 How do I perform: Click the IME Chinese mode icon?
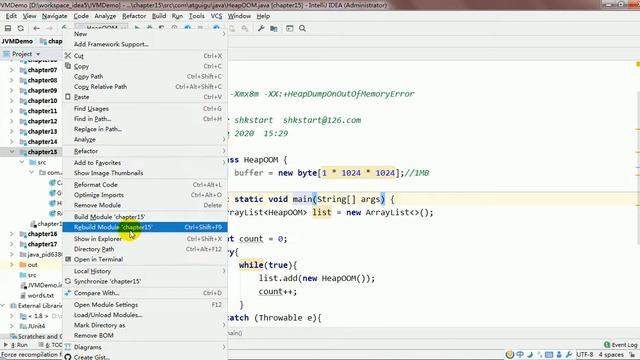[x=520, y=355]
